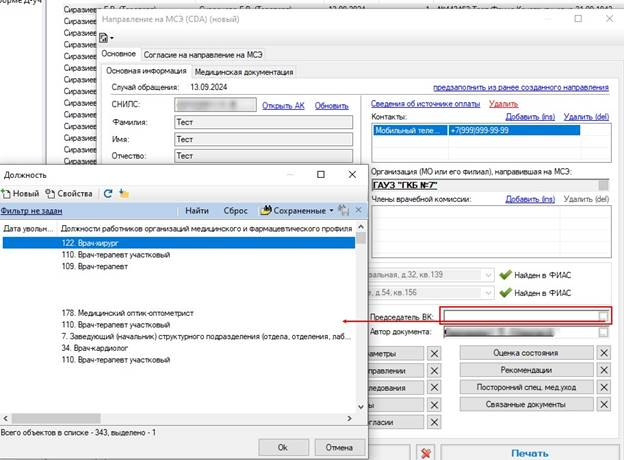Switch to the Основное tab
Screen dimensions: 624x460
tap(119, 54)
